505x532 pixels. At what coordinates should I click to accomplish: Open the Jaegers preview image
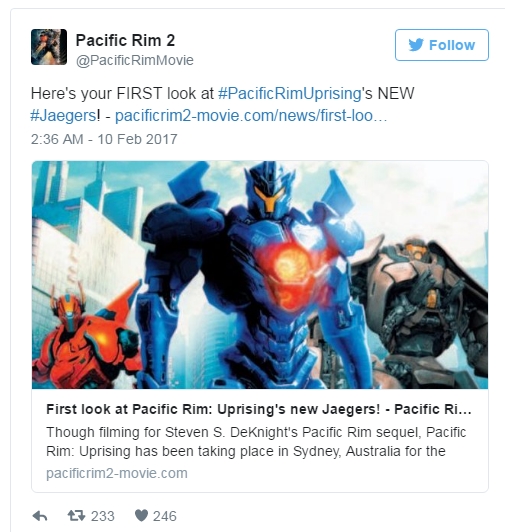[x=260, y=275]
